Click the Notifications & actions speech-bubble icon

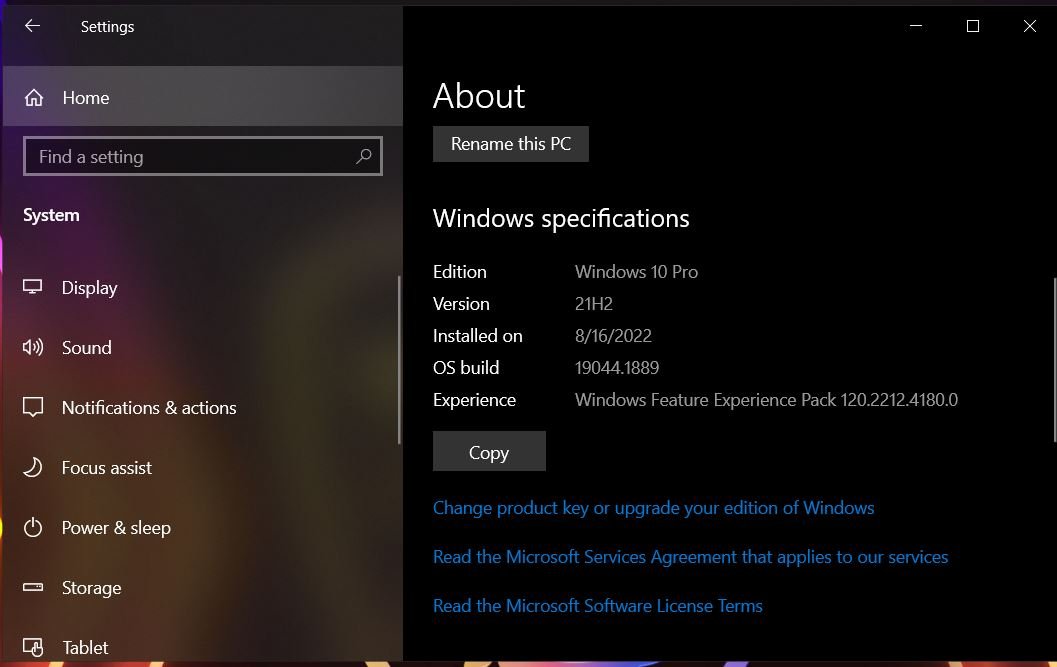tap(32, 407)
